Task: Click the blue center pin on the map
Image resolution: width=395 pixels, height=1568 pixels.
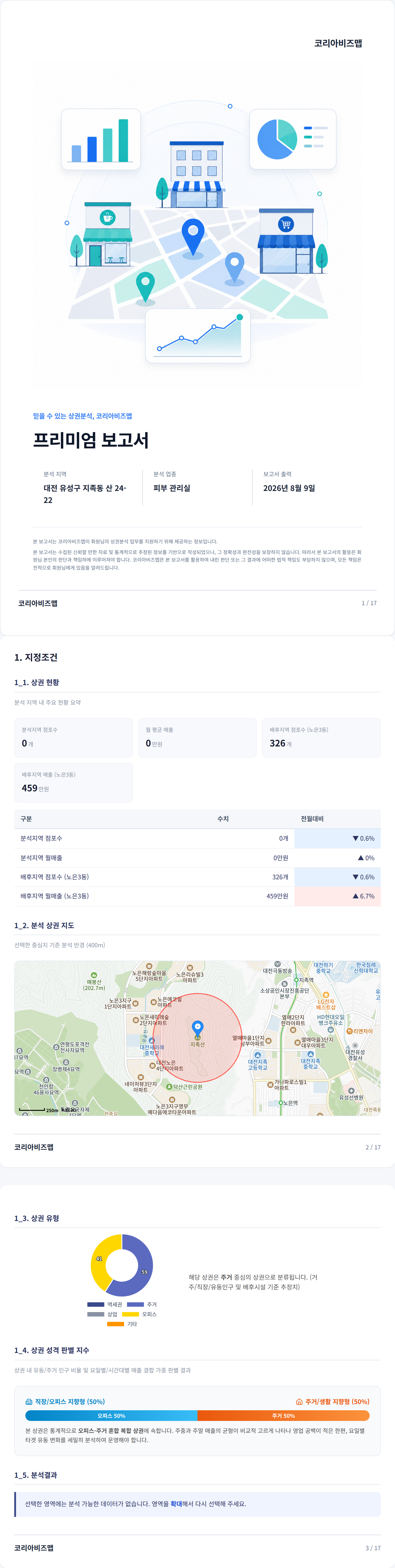Action: [197, 1028]
